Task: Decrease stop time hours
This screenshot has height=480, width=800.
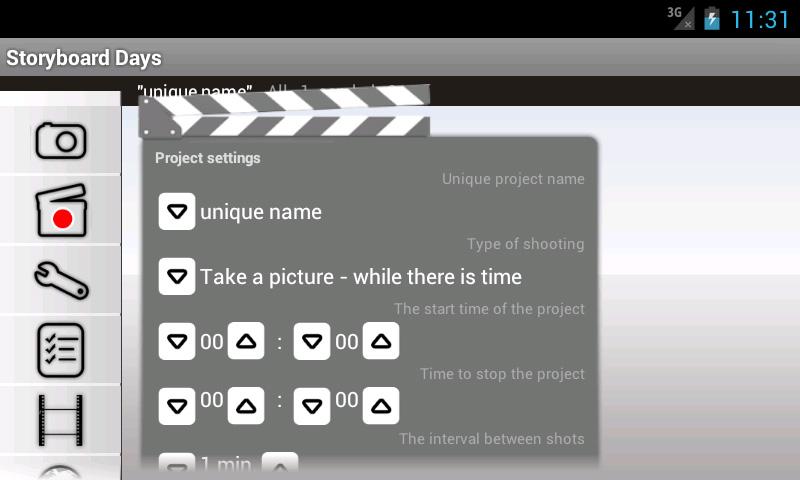Action: tap(177, 406)
